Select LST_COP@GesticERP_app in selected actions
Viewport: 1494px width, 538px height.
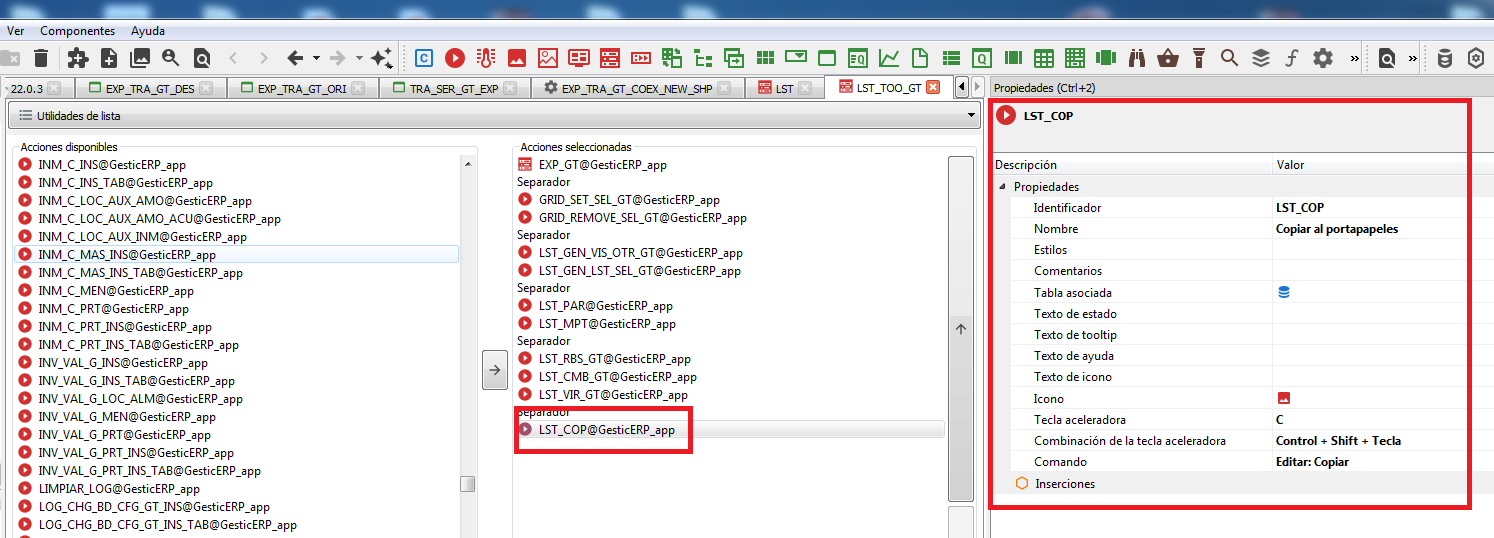pos(606,430)
